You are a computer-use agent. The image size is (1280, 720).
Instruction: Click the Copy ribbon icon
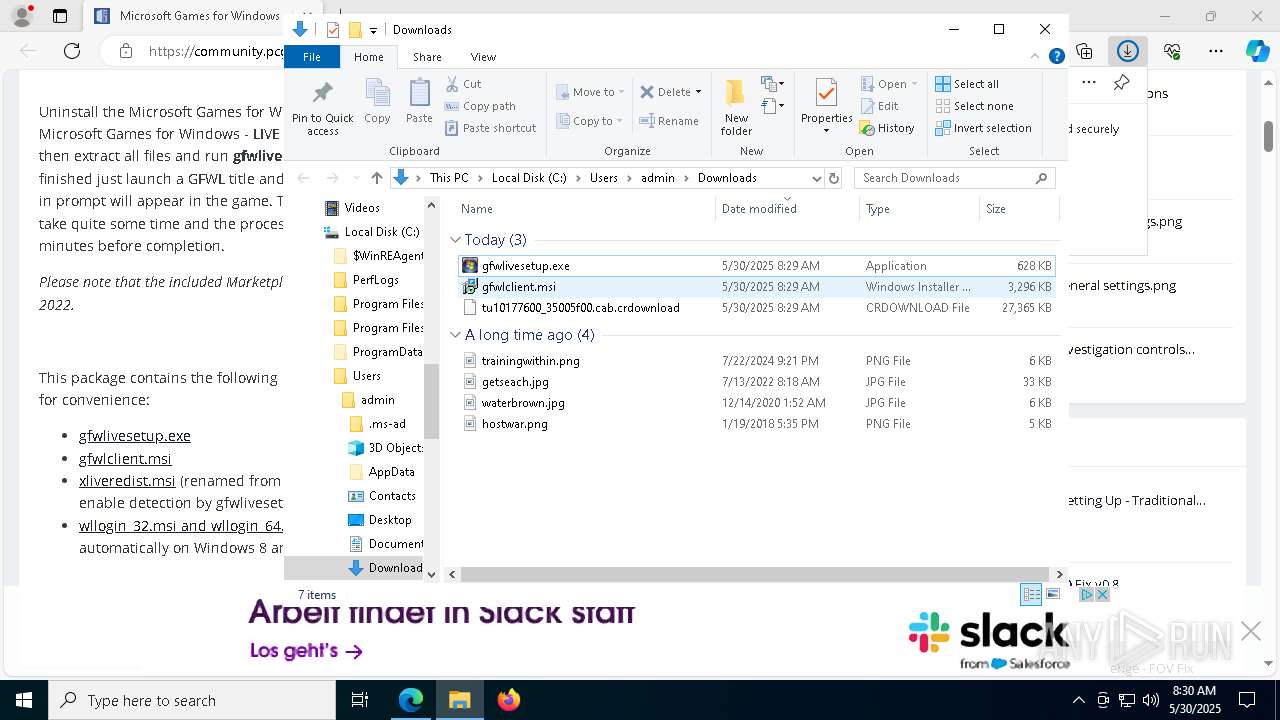377,102
